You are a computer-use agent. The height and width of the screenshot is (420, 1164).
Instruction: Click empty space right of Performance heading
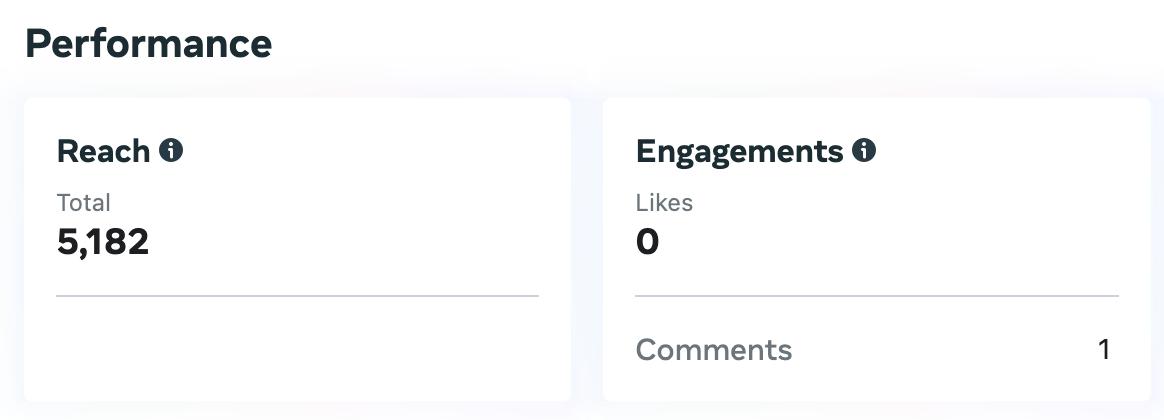pos(700,44)
